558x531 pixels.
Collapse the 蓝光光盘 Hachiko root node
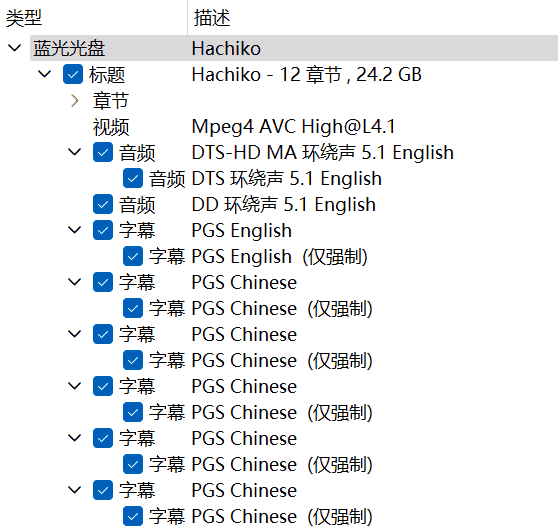(15, 48)
